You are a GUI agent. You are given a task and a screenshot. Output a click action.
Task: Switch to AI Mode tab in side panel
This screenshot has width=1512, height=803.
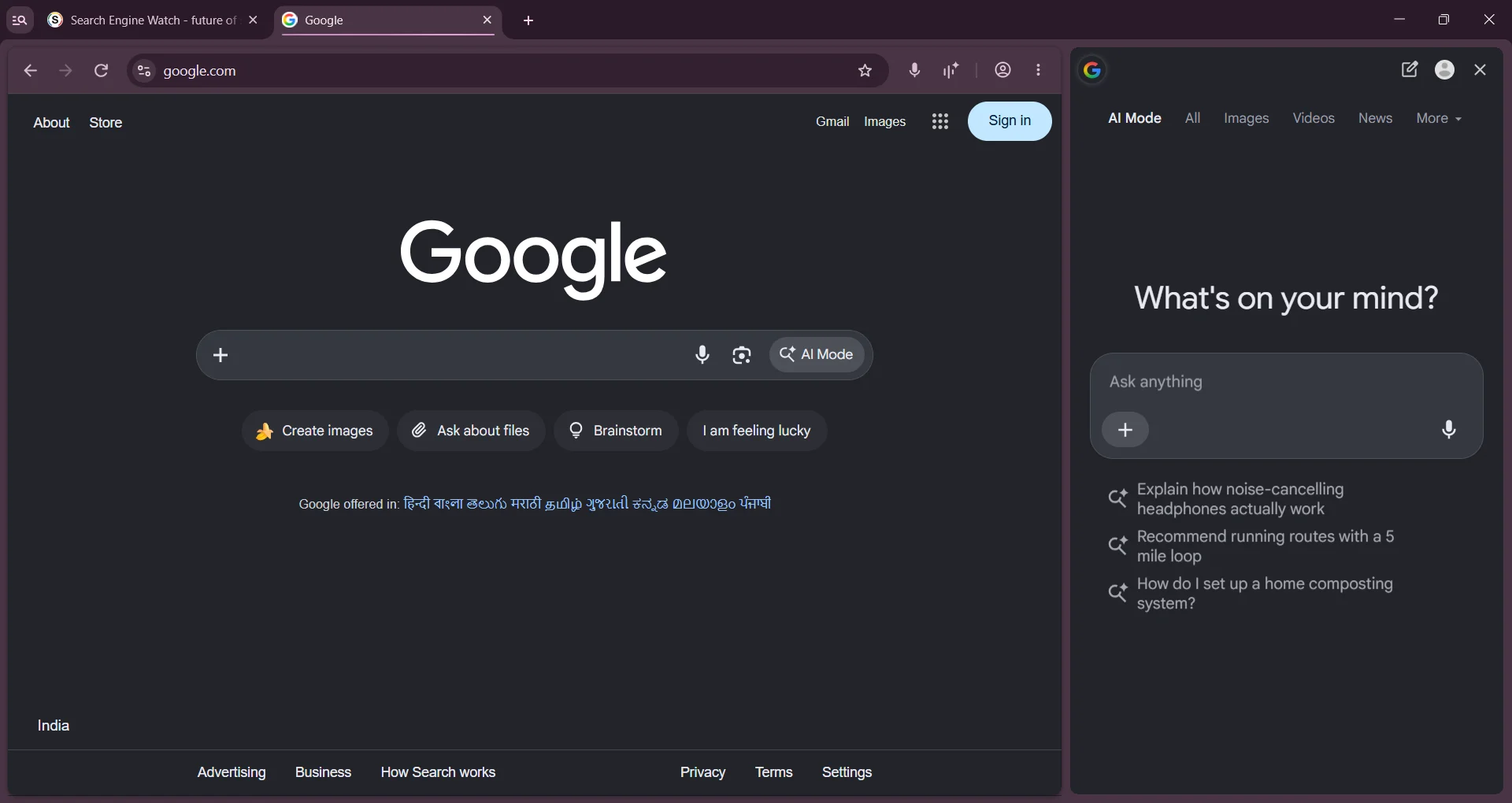pos(1135,118)
